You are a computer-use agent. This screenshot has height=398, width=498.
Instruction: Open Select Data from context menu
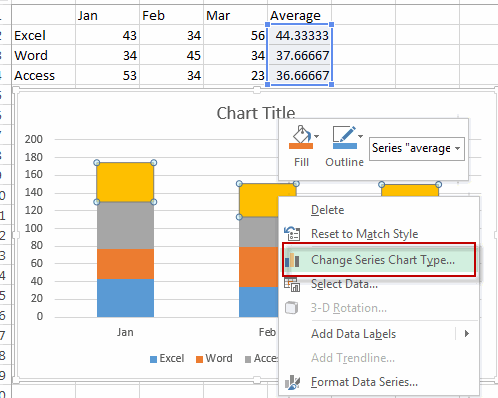(x=344, y=284)
